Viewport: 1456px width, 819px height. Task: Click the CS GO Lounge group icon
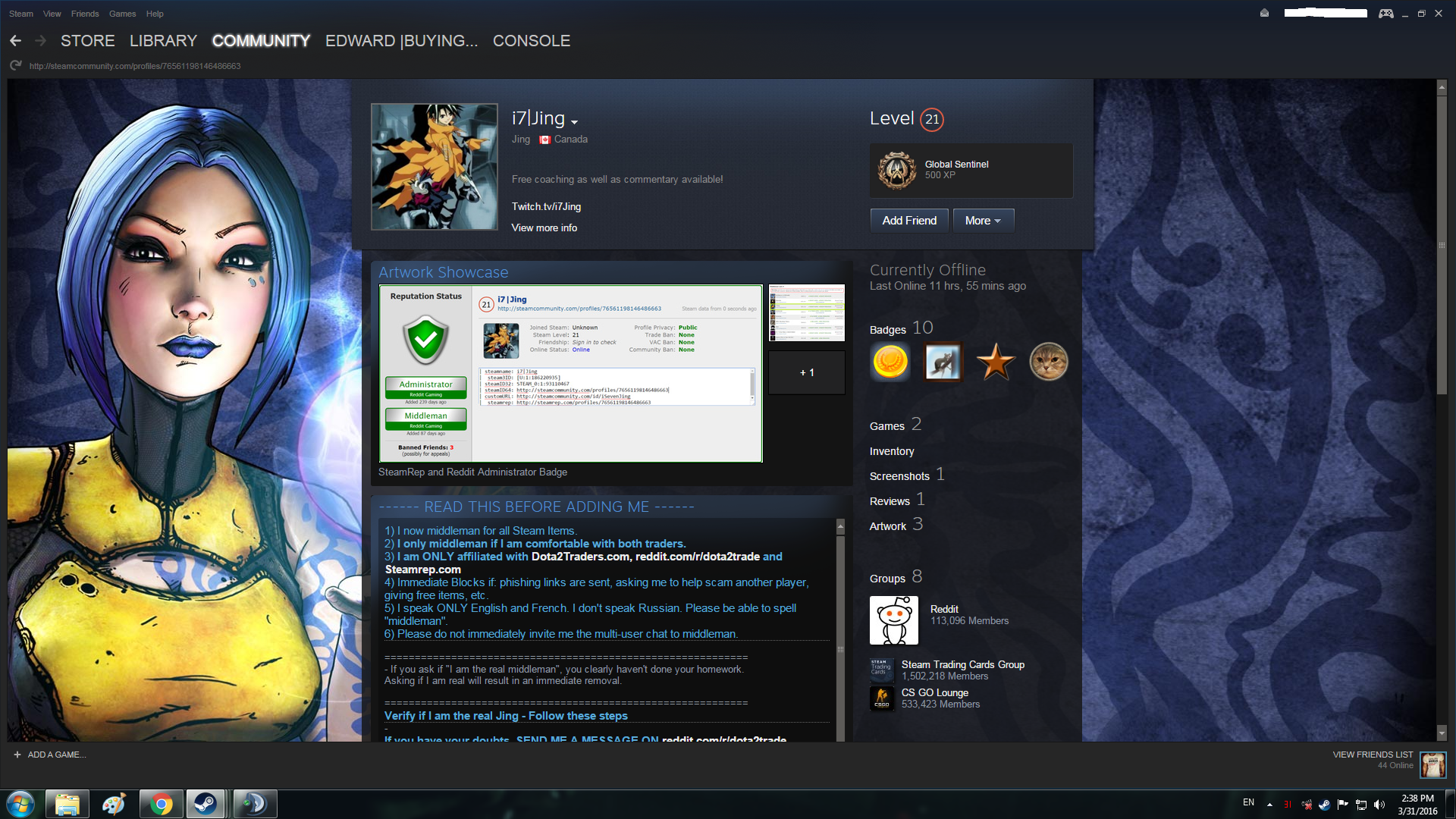[882, 698]
